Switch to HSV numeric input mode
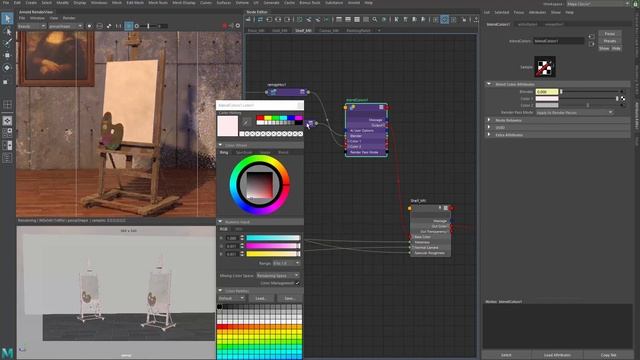Screen dimensions: 640x360 (x=239, y=229)
